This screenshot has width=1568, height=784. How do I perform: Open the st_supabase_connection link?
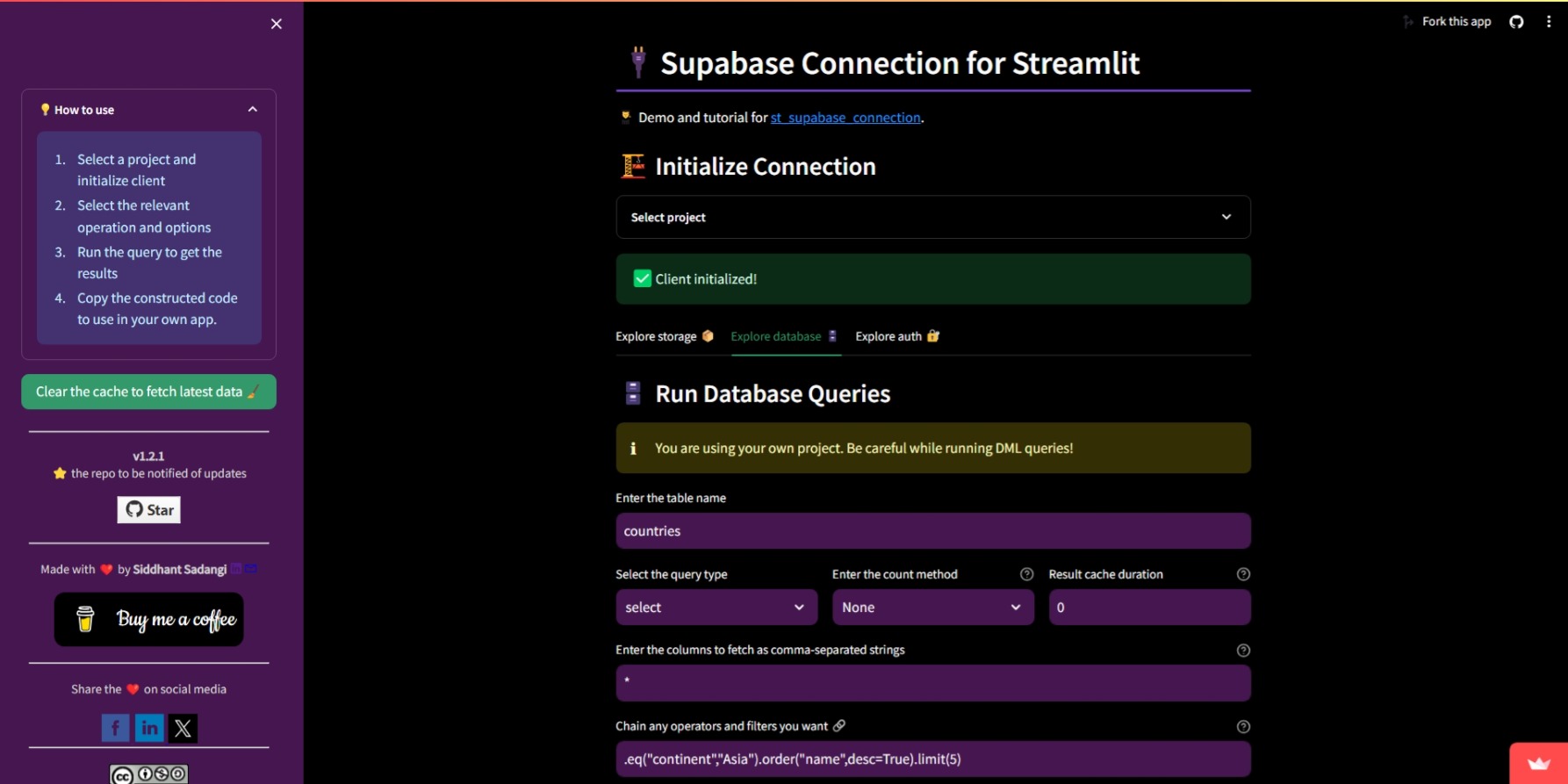(845, 118)
